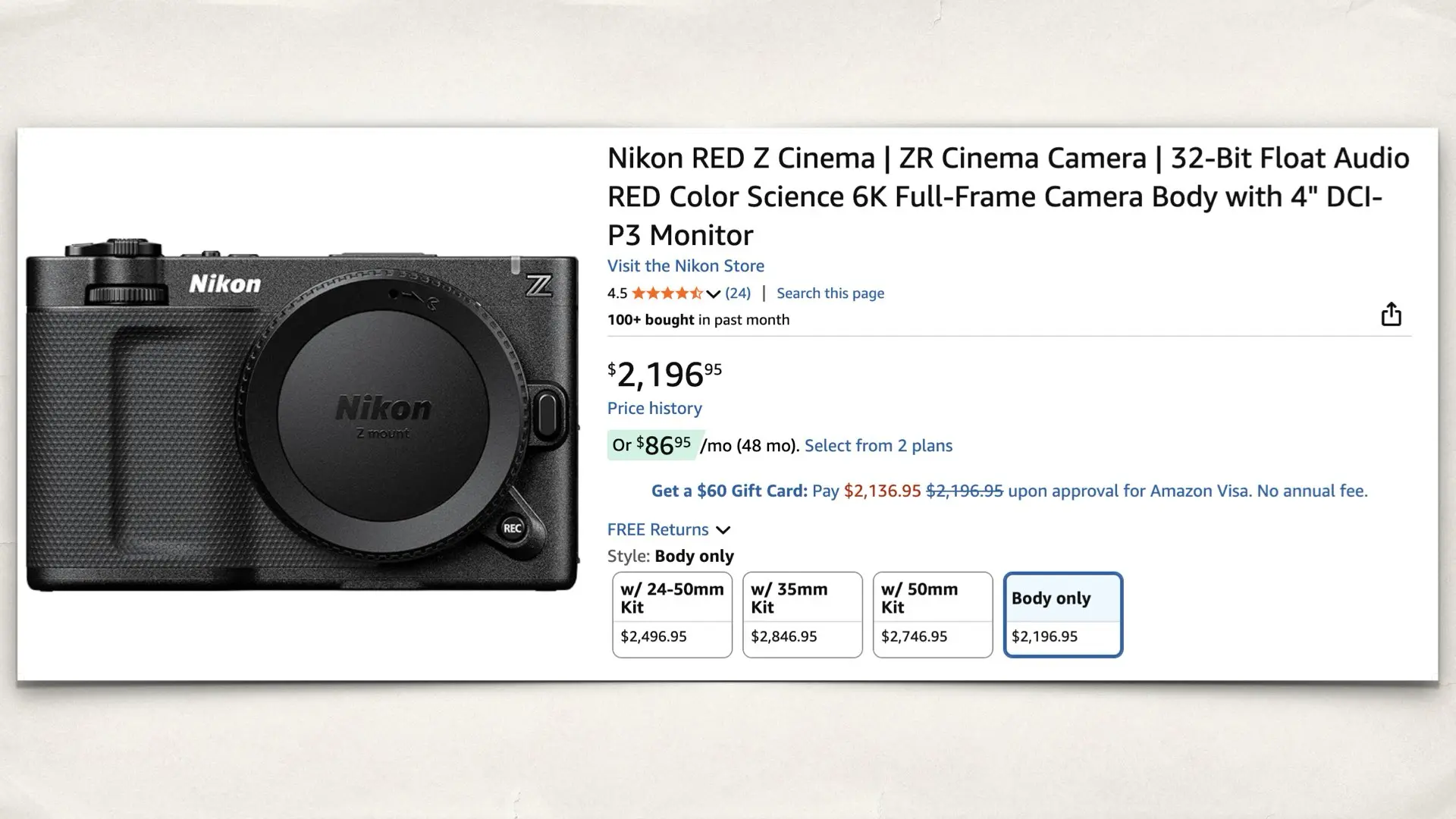1456x819 pixels.
Task: Click the share icon near the divider
Action: pyautogui.click(x=1390, y=314)
